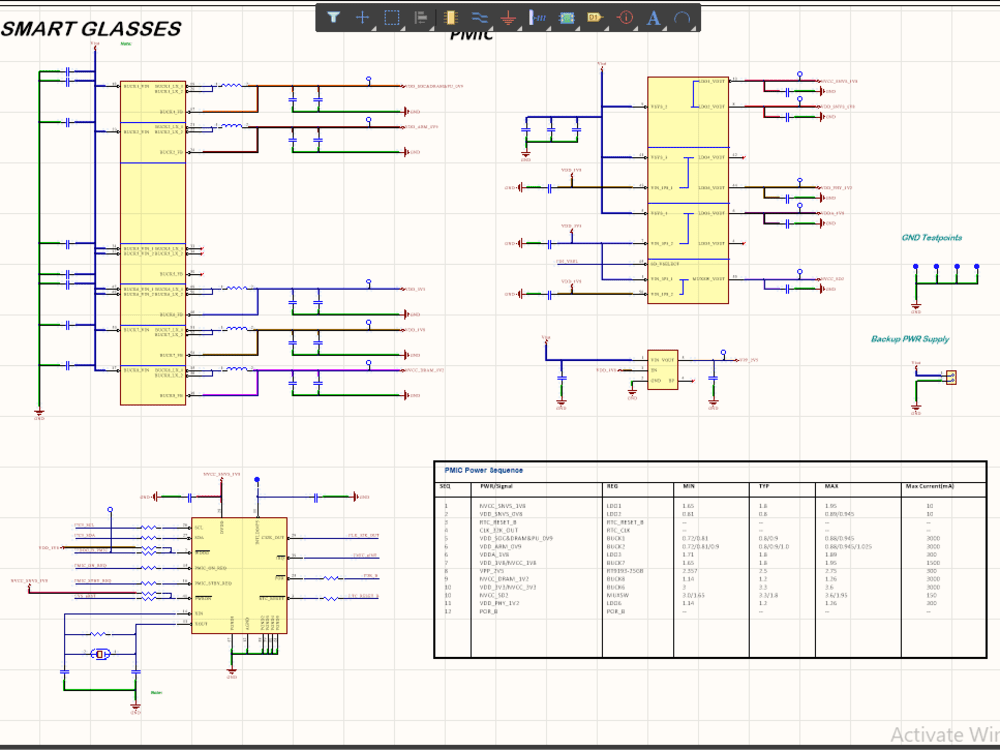Select the Place Arc drawing tool
The image size is (1000, 750).
[681, 17]
